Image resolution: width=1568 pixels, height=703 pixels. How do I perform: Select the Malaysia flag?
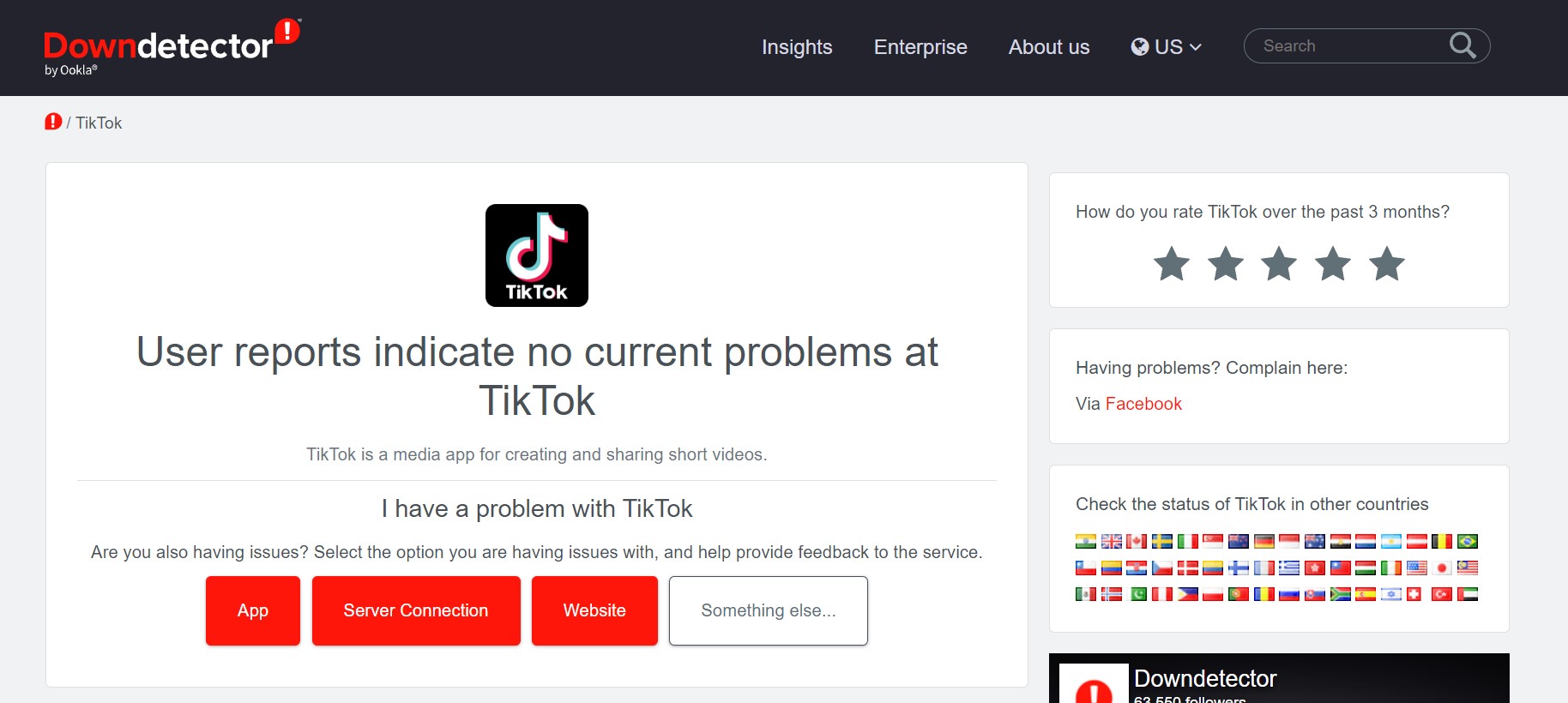[x=1468, y=568]
